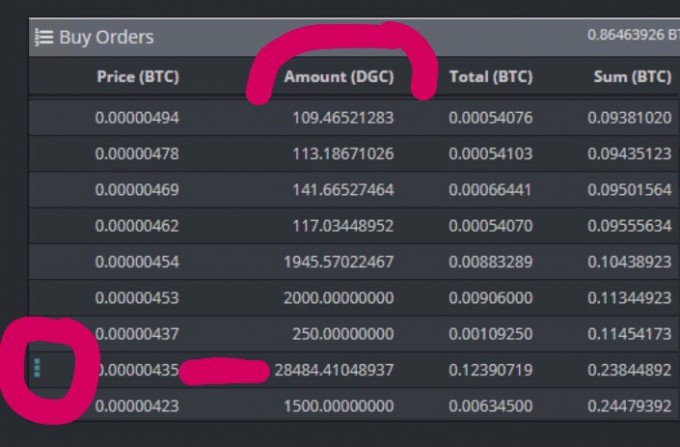This screenshot has height=447, width=680.
Task: Click the 2000.00000000 amount cell
Action: (x=338, y=298)
